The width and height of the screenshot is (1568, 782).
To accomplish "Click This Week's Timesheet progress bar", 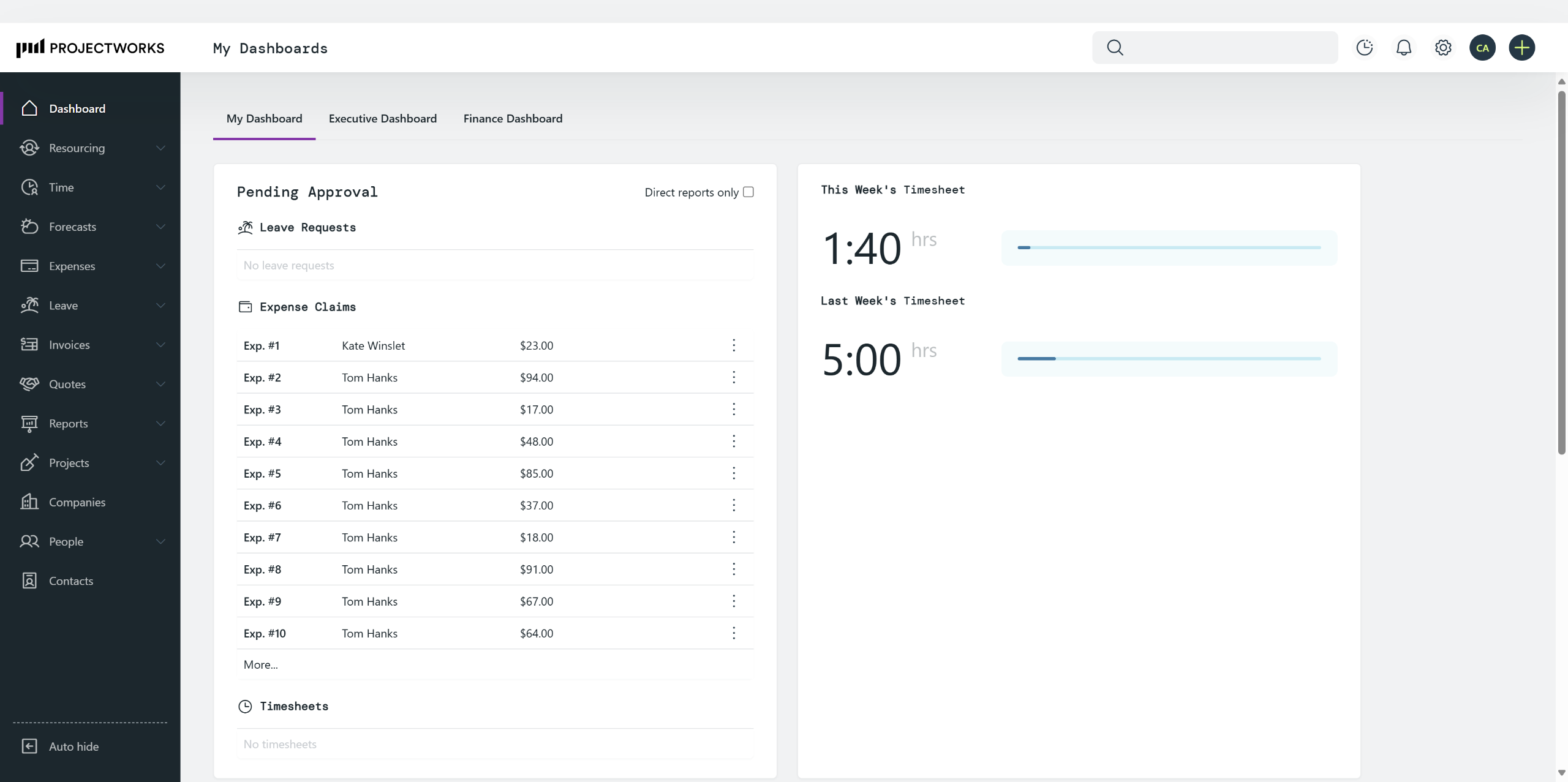I will point(1169,248).
